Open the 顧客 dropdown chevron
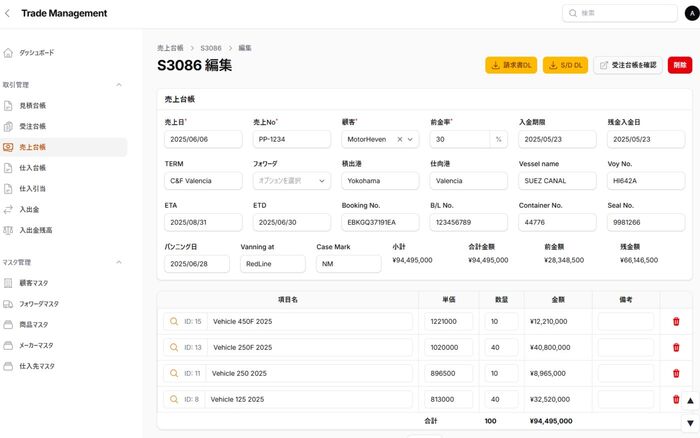The image size is (700, 438). point(410,139)
